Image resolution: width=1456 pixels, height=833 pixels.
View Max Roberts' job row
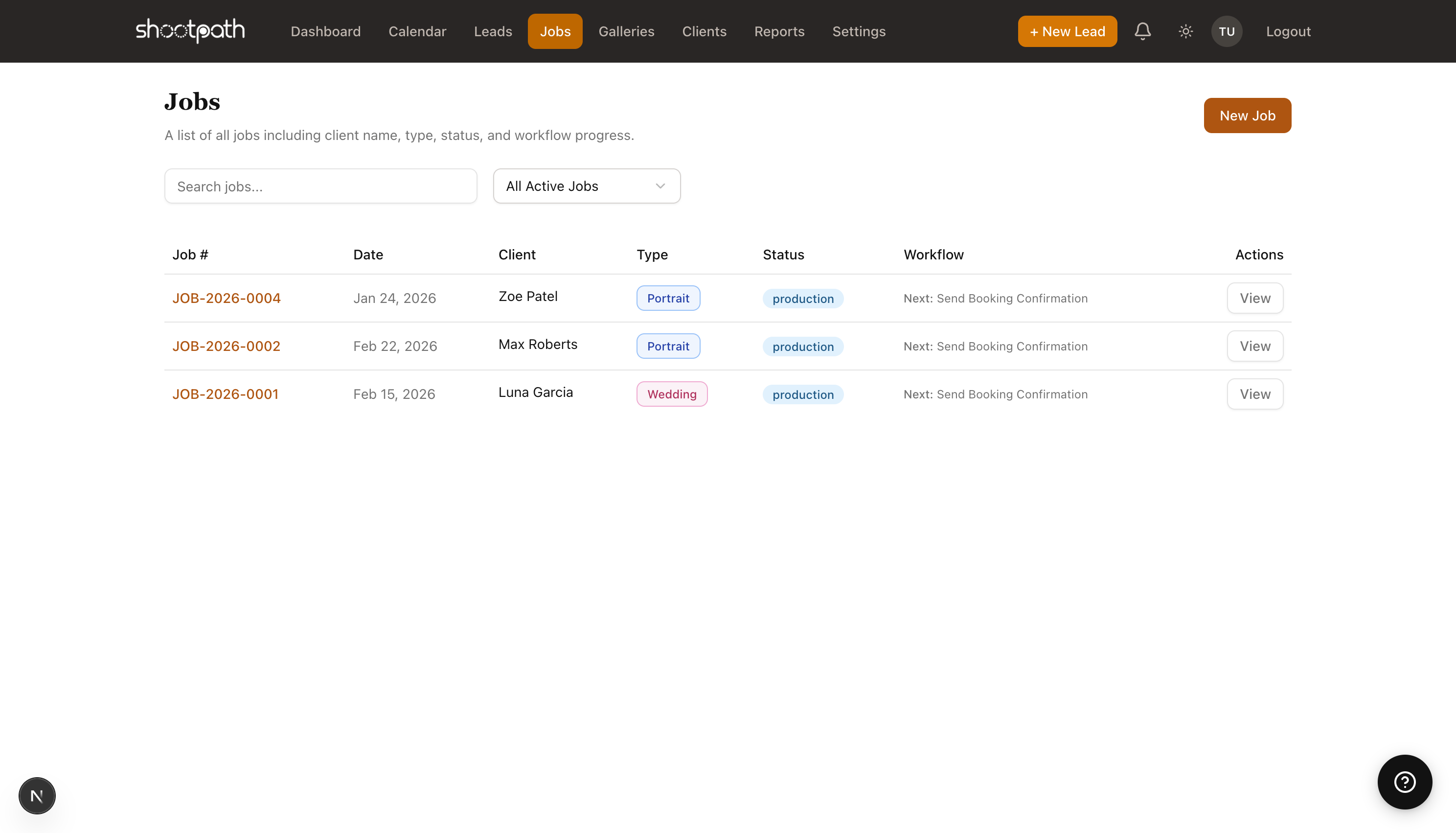1254,346
